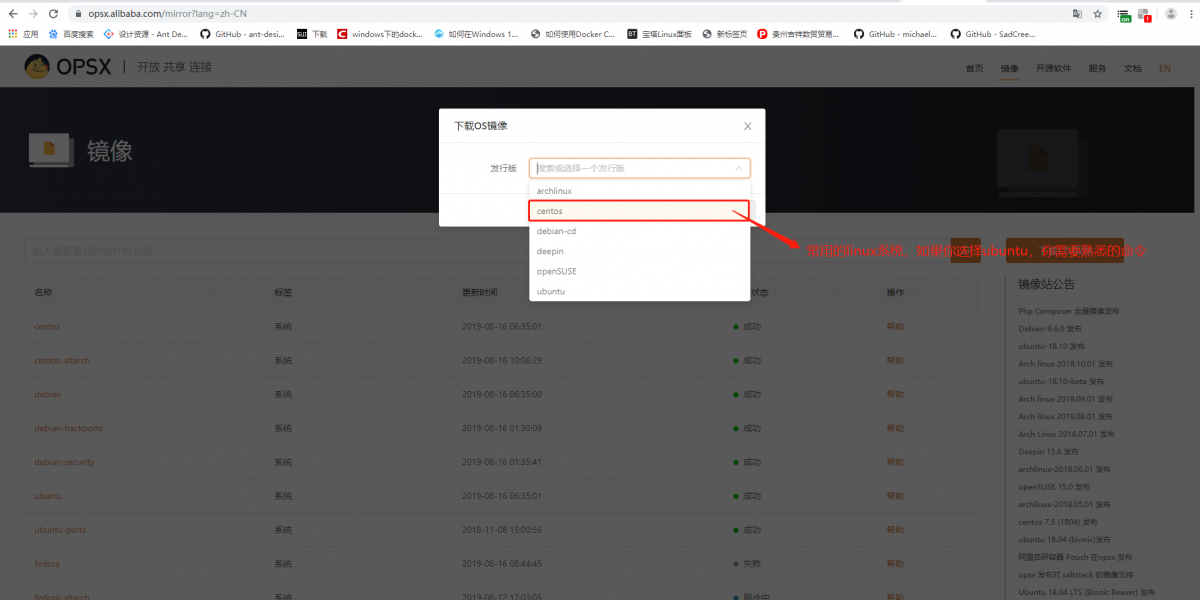Open the 宝塔Linux面板 bookmark
The image size is (1200, 600).
click(x=659, y=34)
